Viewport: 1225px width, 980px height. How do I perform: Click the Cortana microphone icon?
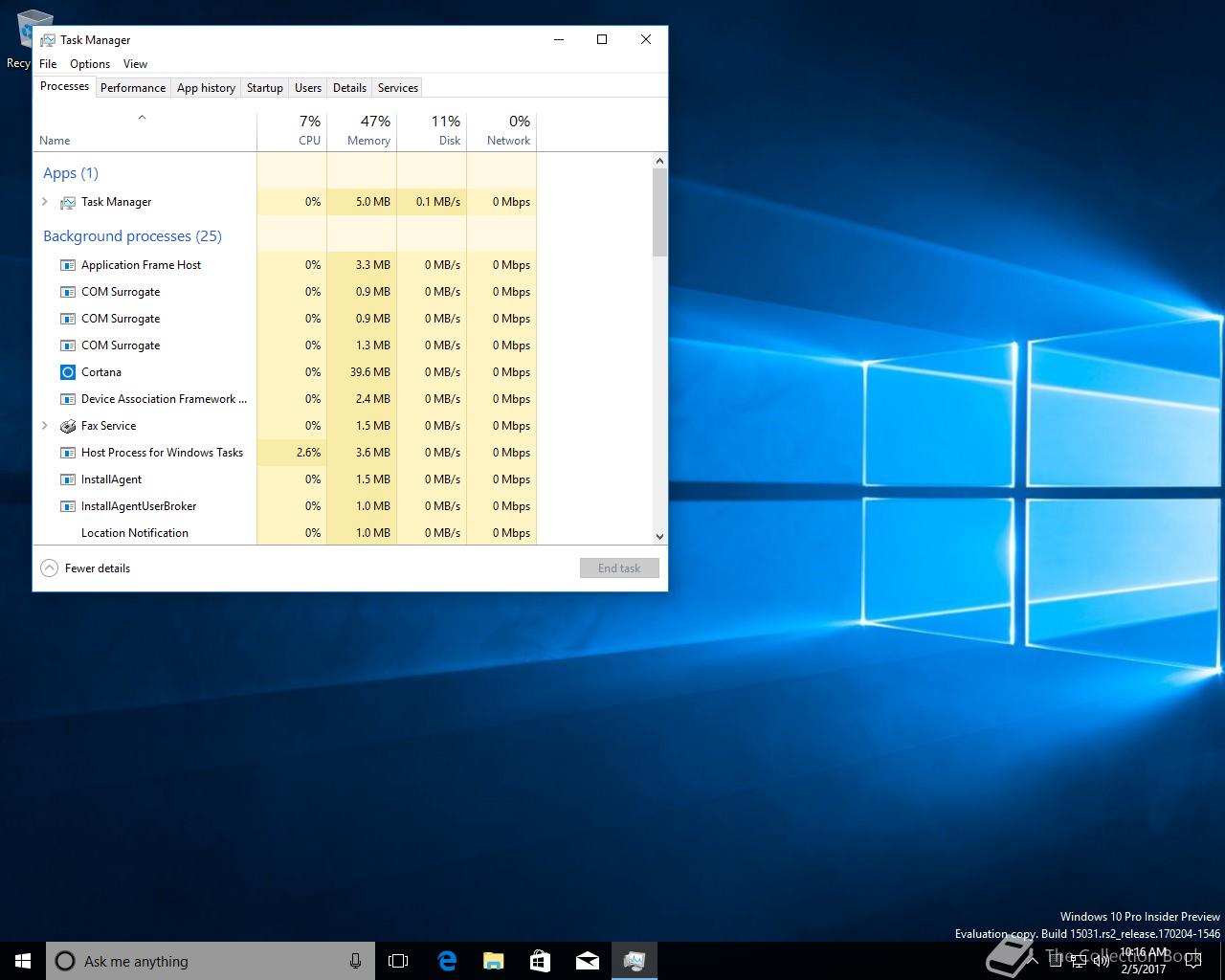(x=355, y=961)
